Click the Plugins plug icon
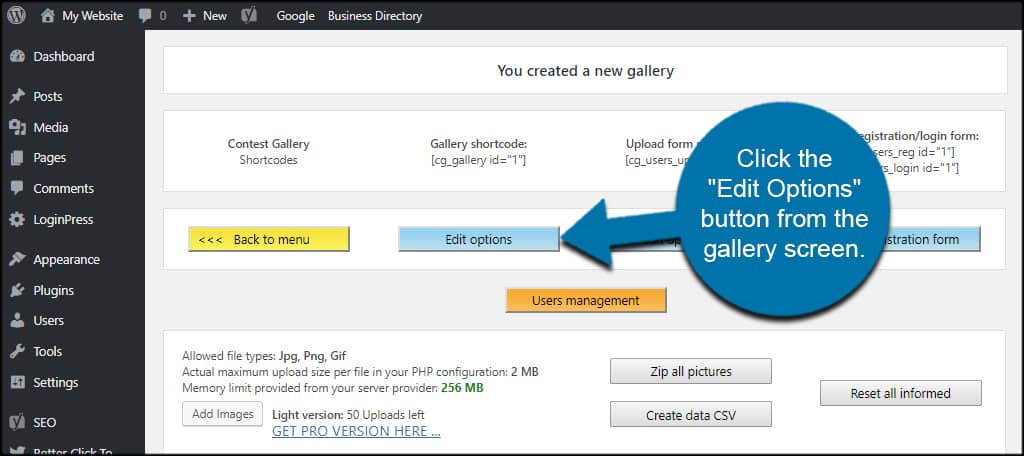1024x456 pixels. [x=17, y=291]
